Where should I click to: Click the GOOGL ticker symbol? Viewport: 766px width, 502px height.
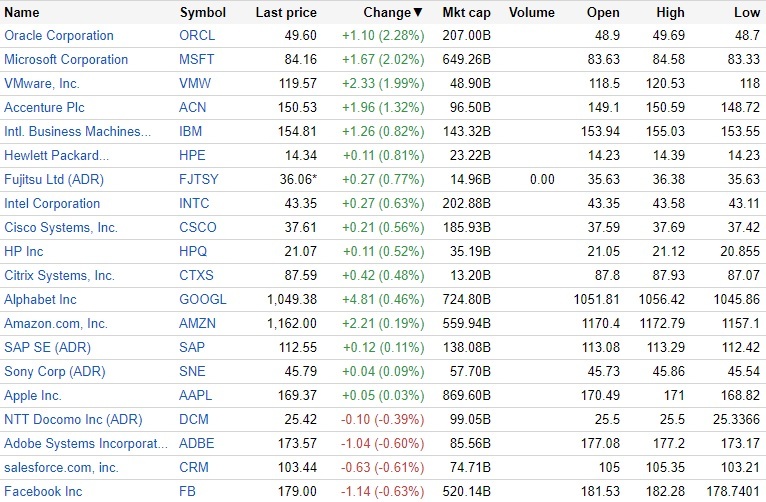tap(203, 299)
